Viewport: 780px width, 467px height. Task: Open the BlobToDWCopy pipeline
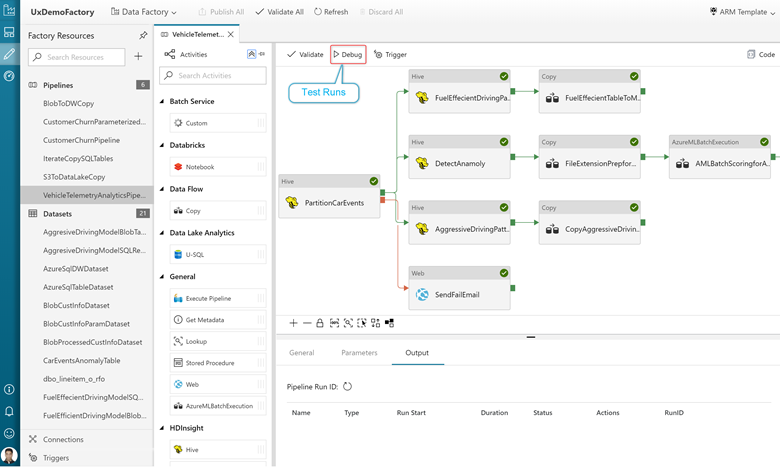[69, 103]
